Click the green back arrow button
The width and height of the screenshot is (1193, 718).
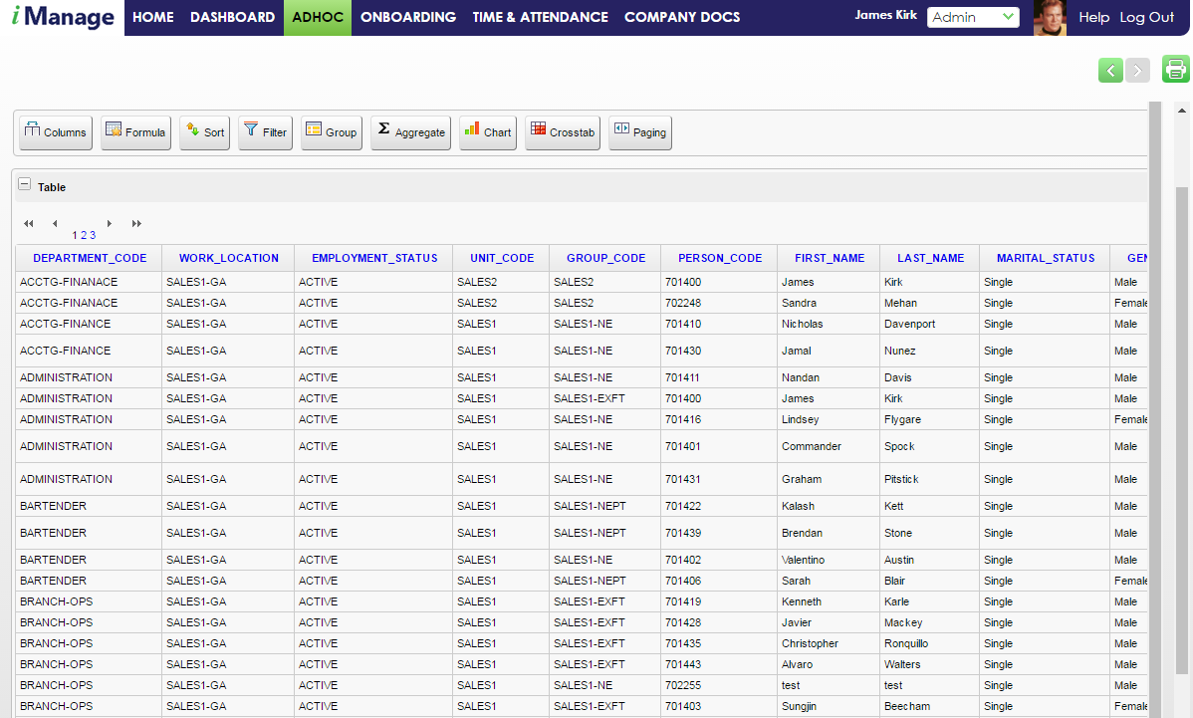tap(1111, 71)
